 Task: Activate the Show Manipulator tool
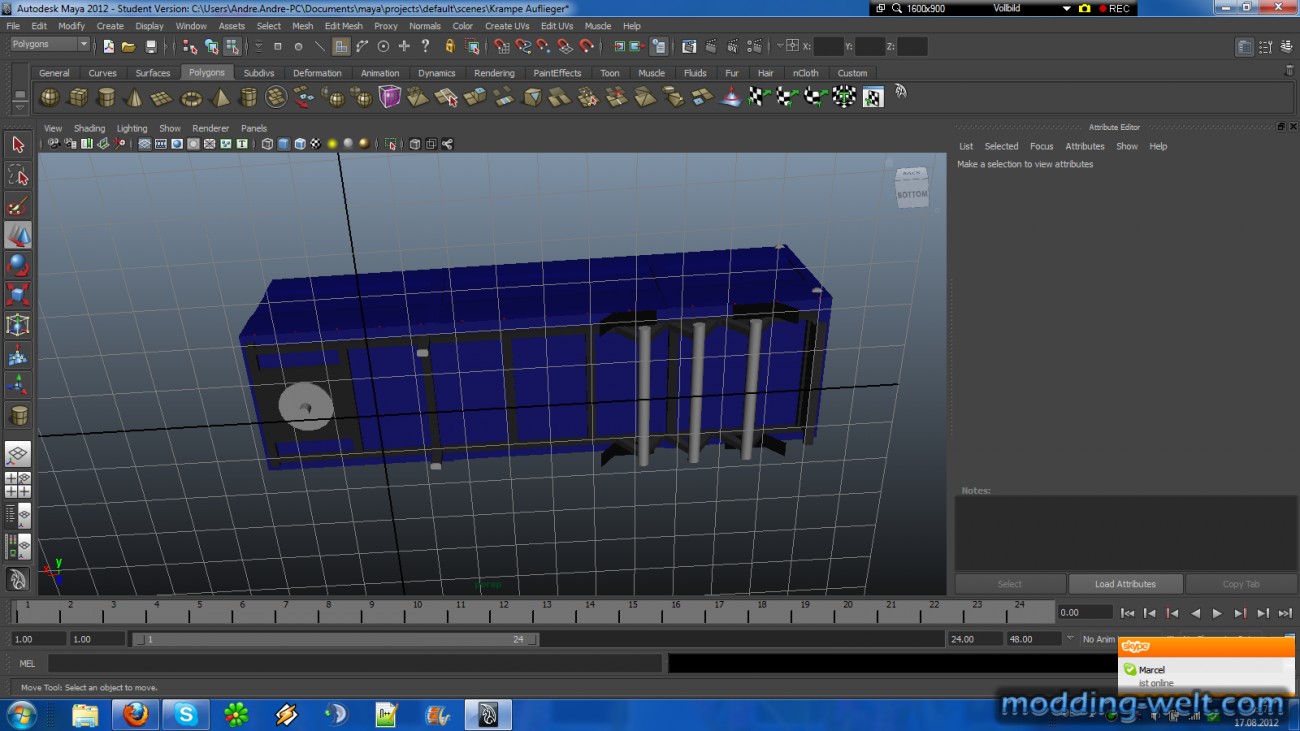tap(18, 385)
